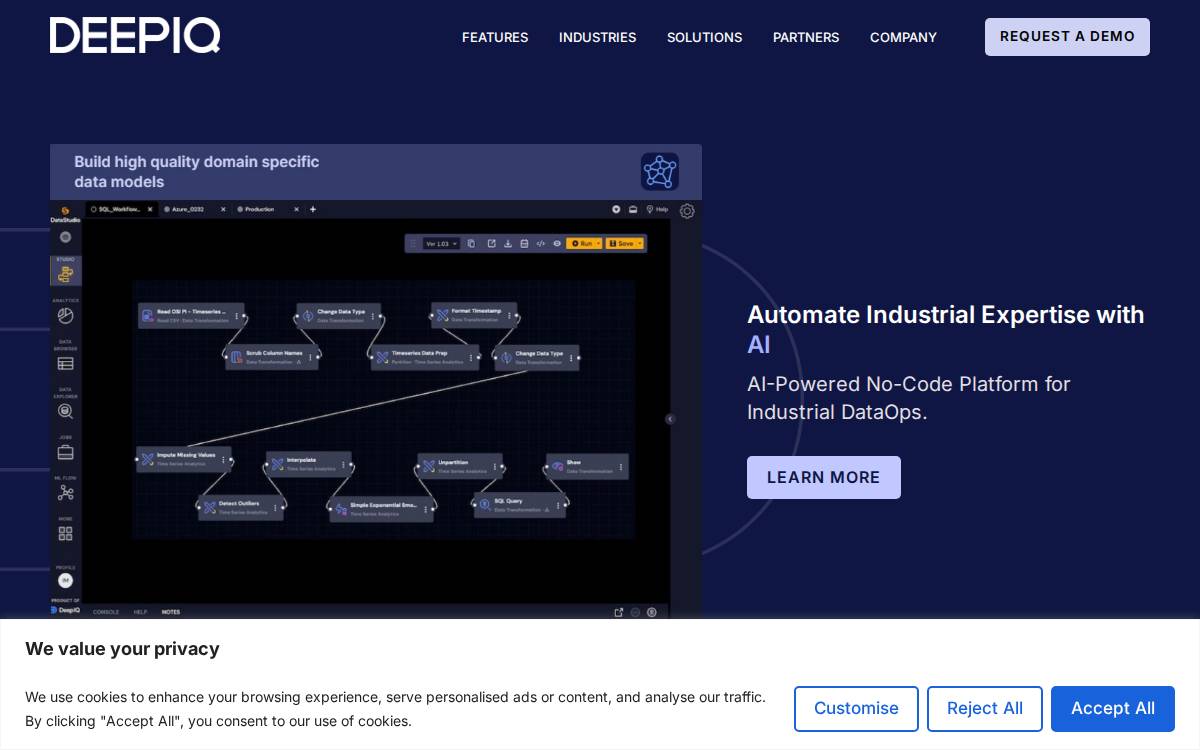The width and height of the screenshot is (1200, 750).
Task: Close the Azure_0232 tab
Action: [223, 209]
